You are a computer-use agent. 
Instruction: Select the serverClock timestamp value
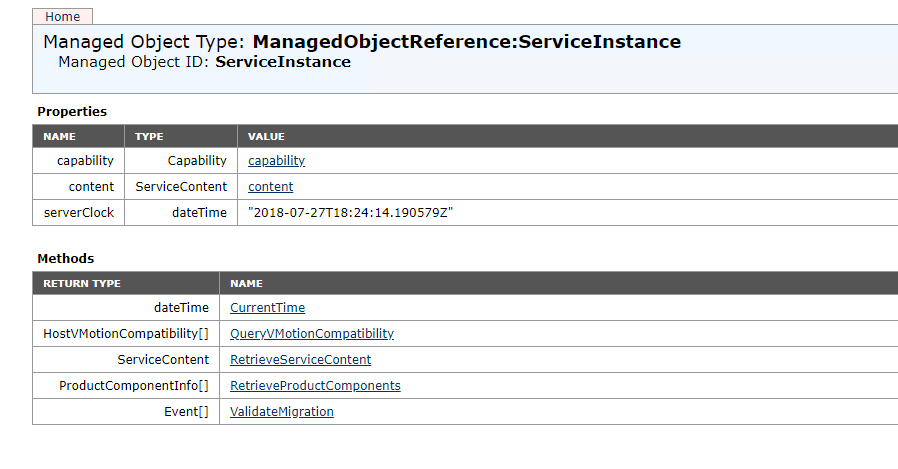[x=350, y=212]
